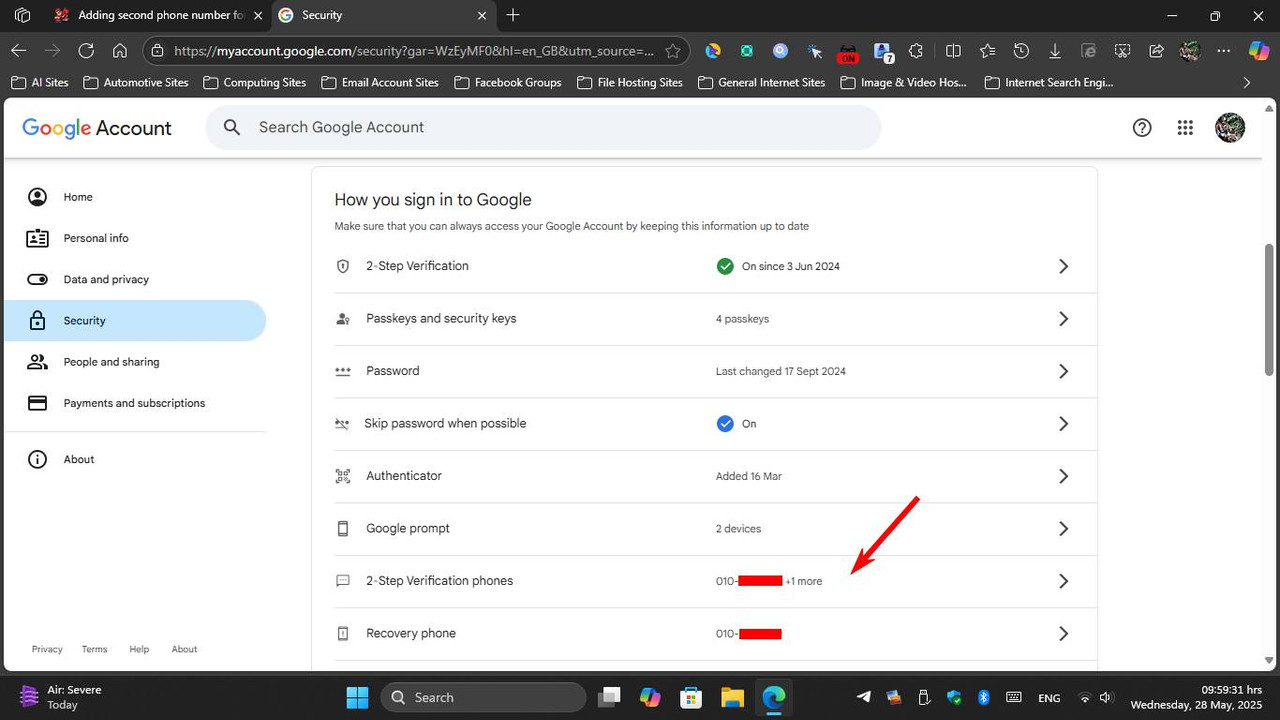Go back to previous page

pyautogui.click(x=19, y=50)
